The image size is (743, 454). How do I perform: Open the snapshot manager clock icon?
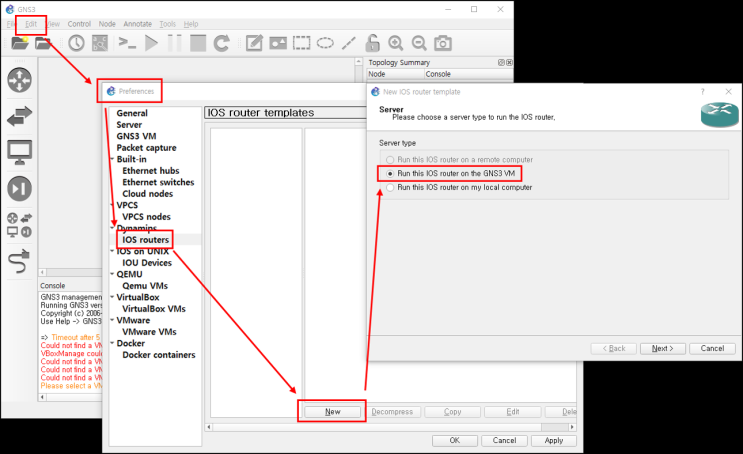click(76, 43)
